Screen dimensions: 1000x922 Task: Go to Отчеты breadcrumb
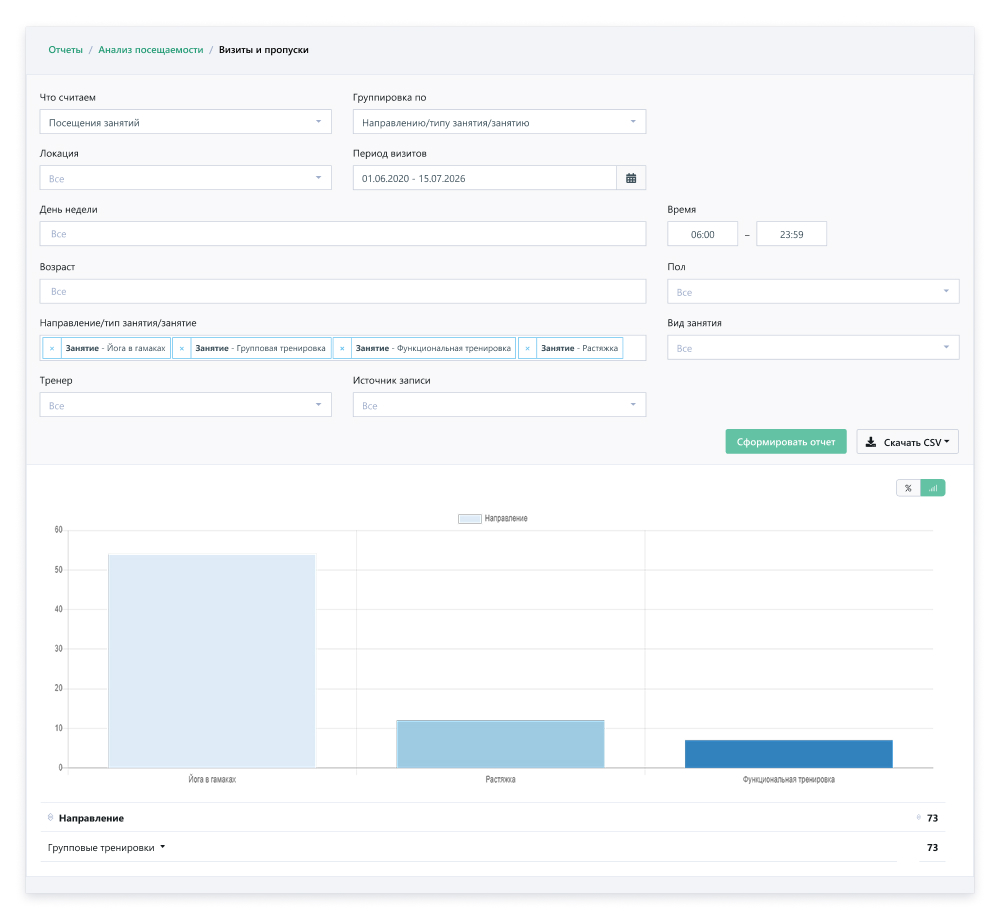(x=66, y=50)
